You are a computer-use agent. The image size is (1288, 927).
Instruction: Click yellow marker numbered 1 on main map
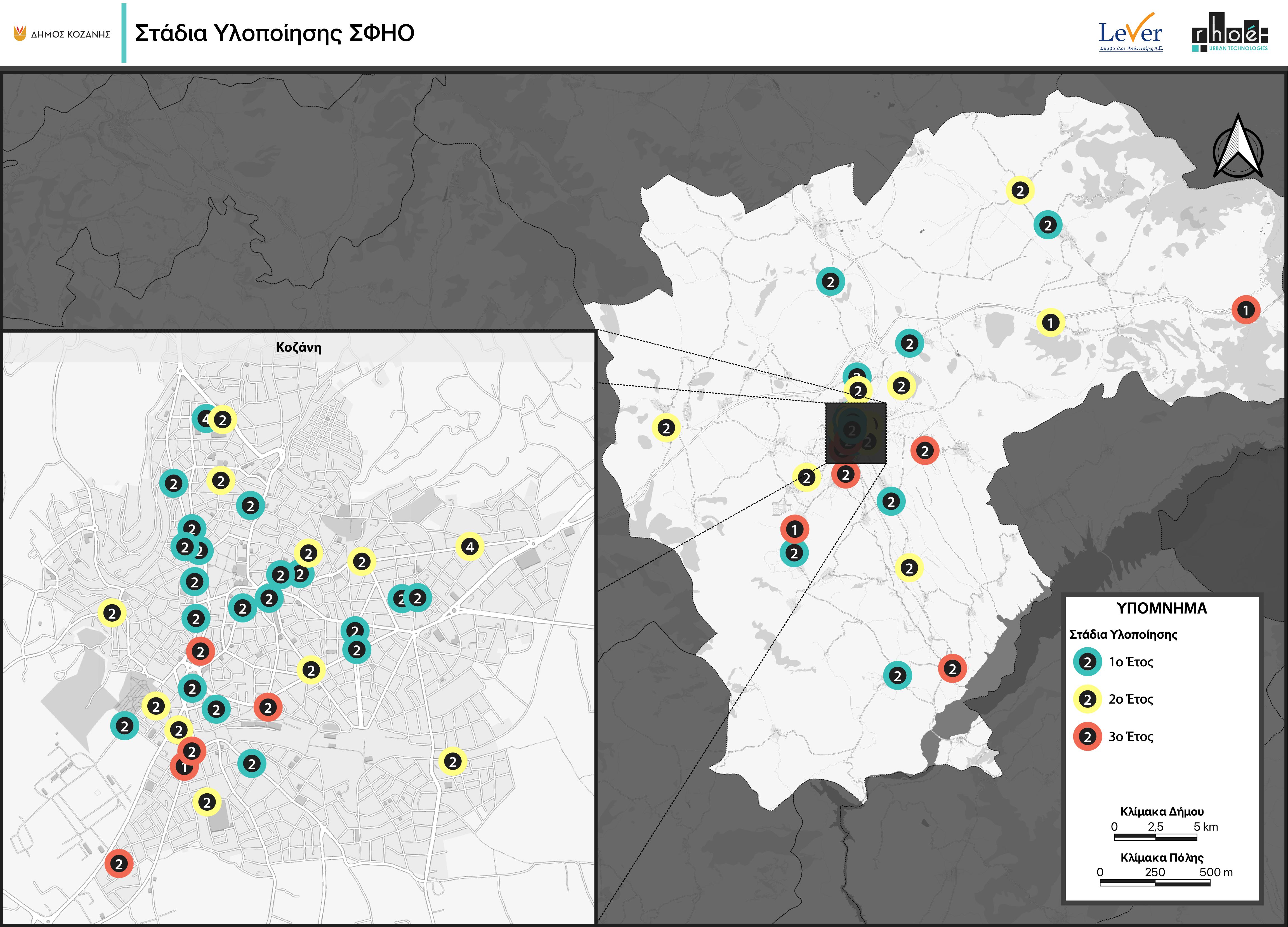click(1051, 323)
